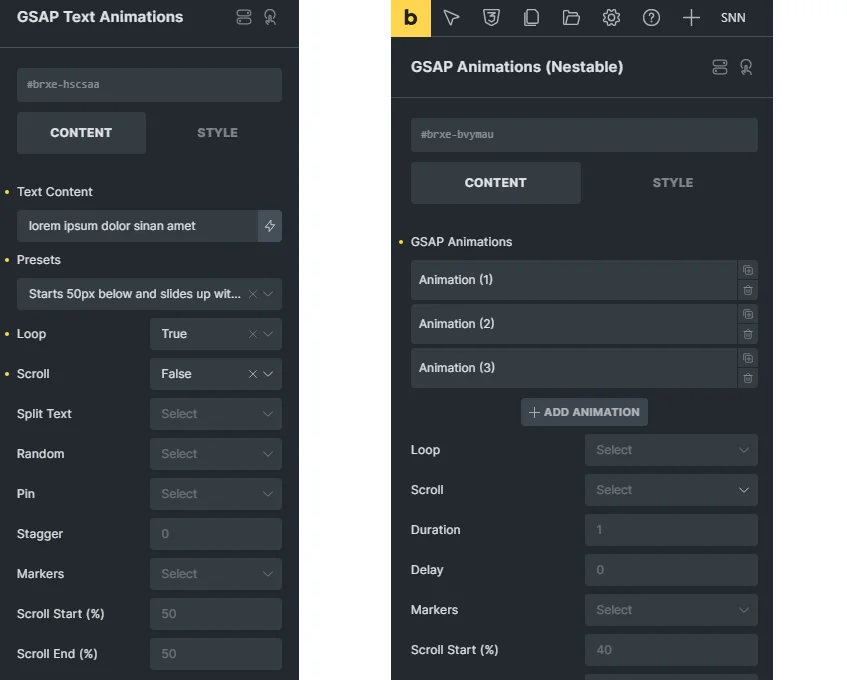Select the pointer/cursor tool icon
The height and width of the screenshot is (680, 847).
tap(451, 18)
